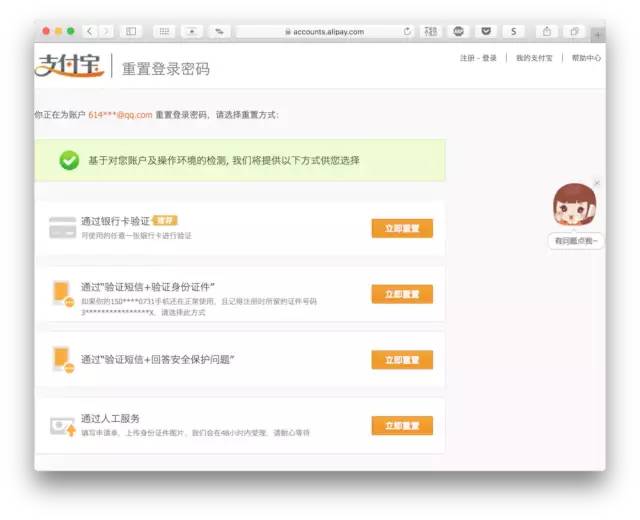Screen dimensions: 640x520
Task: Go forward with Safari's forward arrow
Action: pos(106,31)
